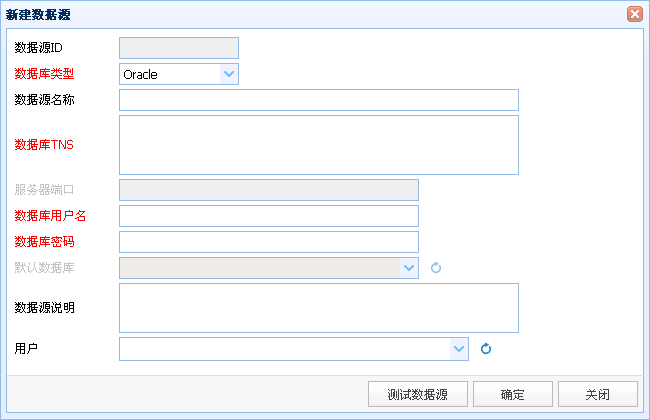Expand the 默认数据库 dropdown arrow
Image resolution: width=650 pixels, height=420 pixels.
pos(409,268)
